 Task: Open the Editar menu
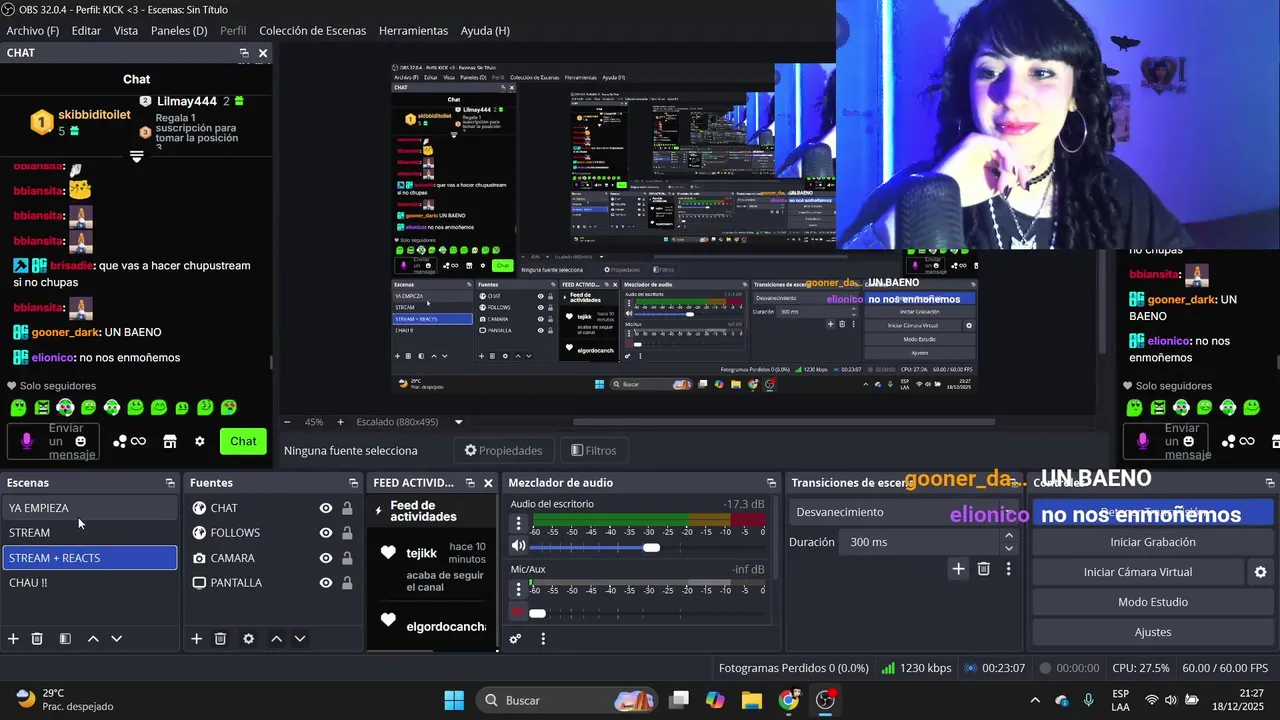[x=86, y=31]
